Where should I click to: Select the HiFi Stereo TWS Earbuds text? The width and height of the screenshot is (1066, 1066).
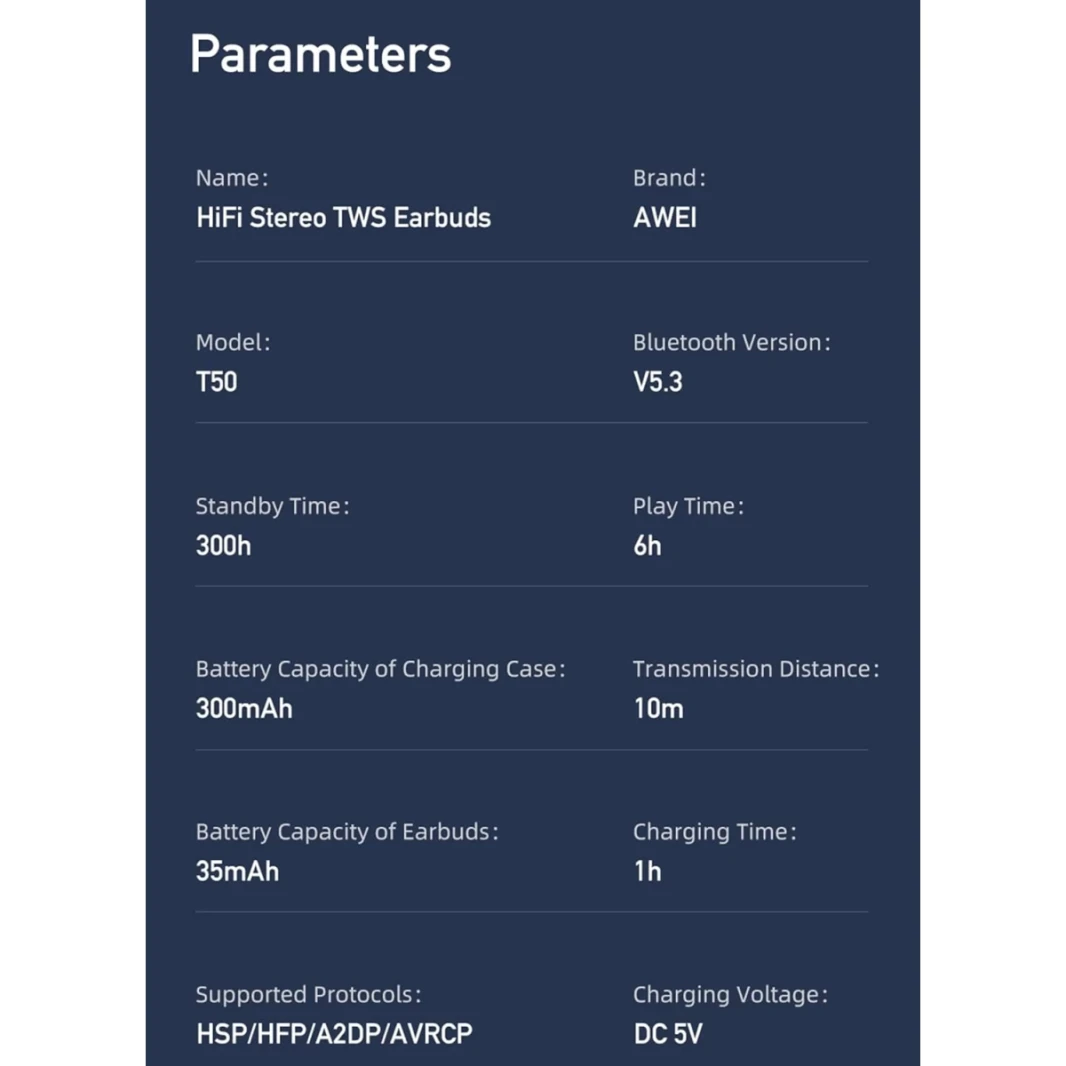(343, 218)
